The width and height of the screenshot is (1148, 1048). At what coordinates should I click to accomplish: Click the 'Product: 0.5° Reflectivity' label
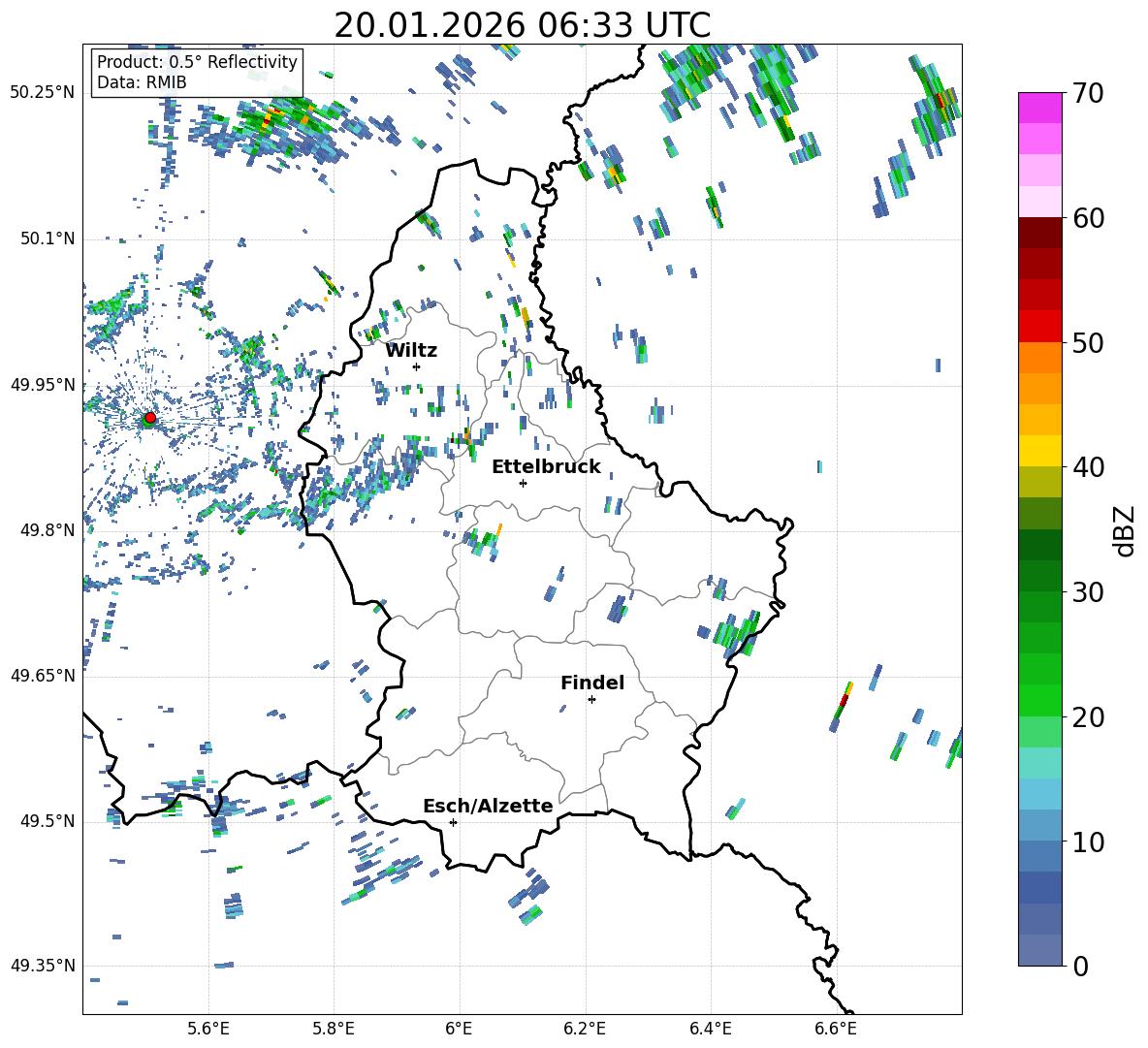tap(197, 61)
